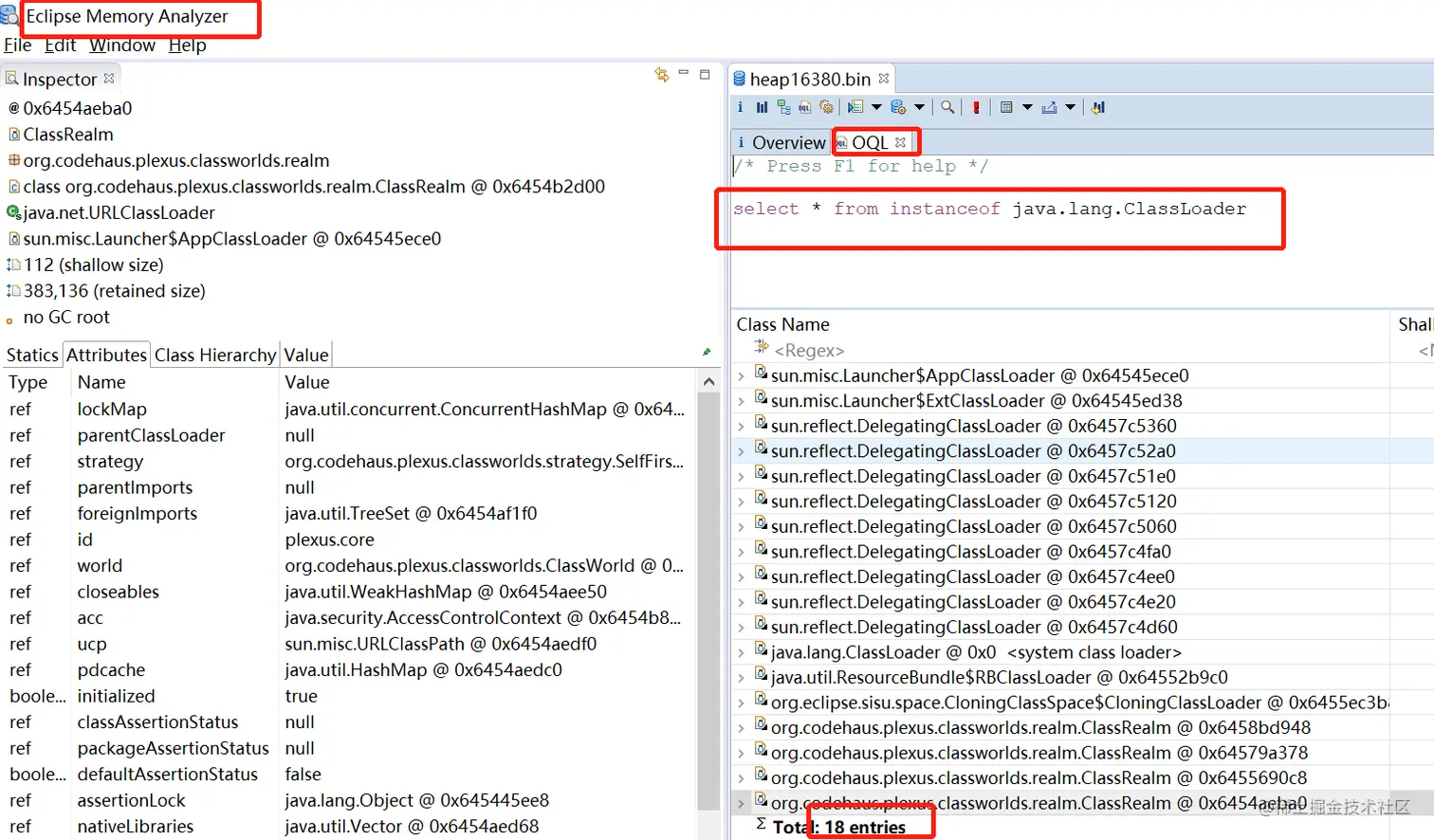Click the Find Object by Address magnifier
Screen dimensions: 1434x840
click(947, 107)
